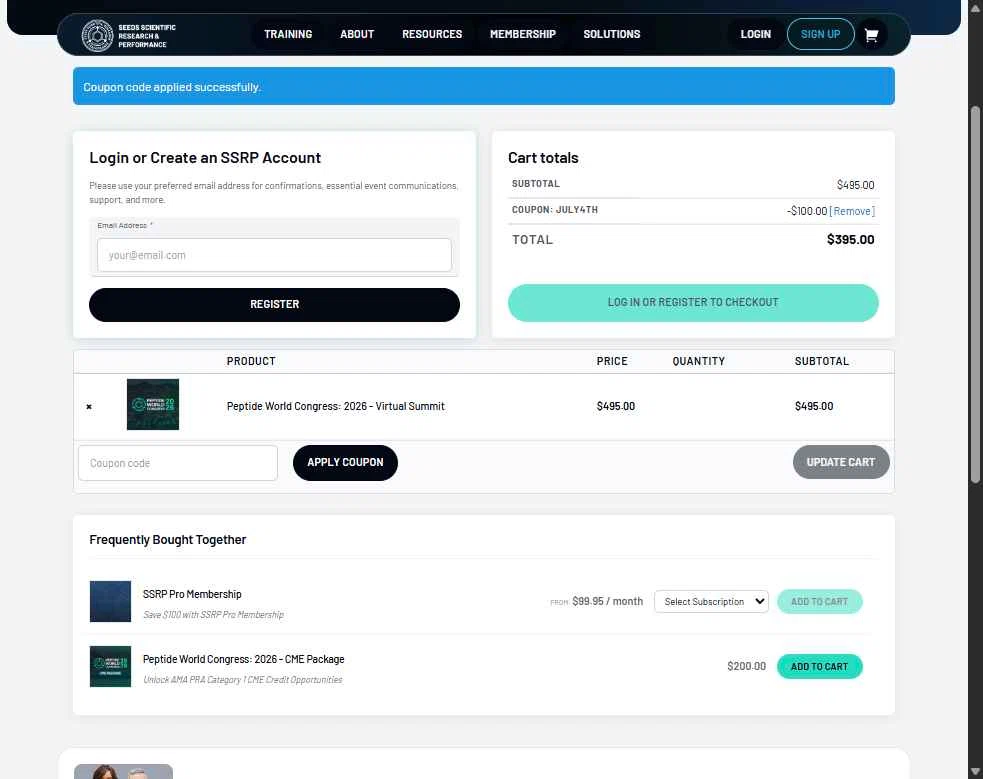Click the $395.00 total amount
This screenshot has width=983, height=779.
pyautogui.click(x=850, y=239)
